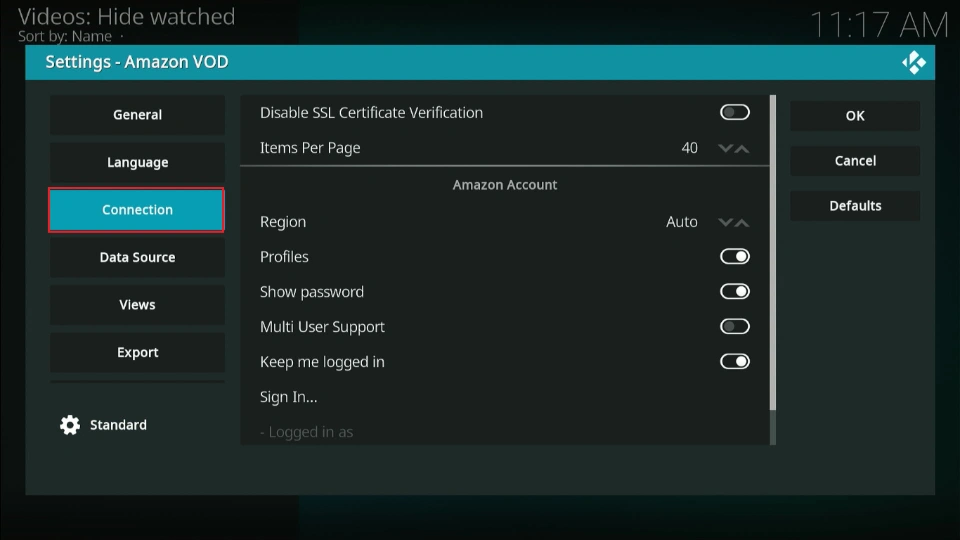Viewport: 960px width, 540px height.
Task: Go to the Export category
Action: (x=137, y=353)
